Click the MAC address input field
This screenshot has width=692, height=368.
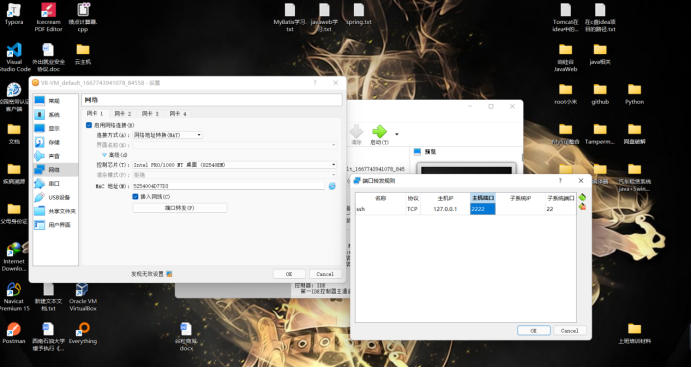pyautogui.click(x=228, y=186)
